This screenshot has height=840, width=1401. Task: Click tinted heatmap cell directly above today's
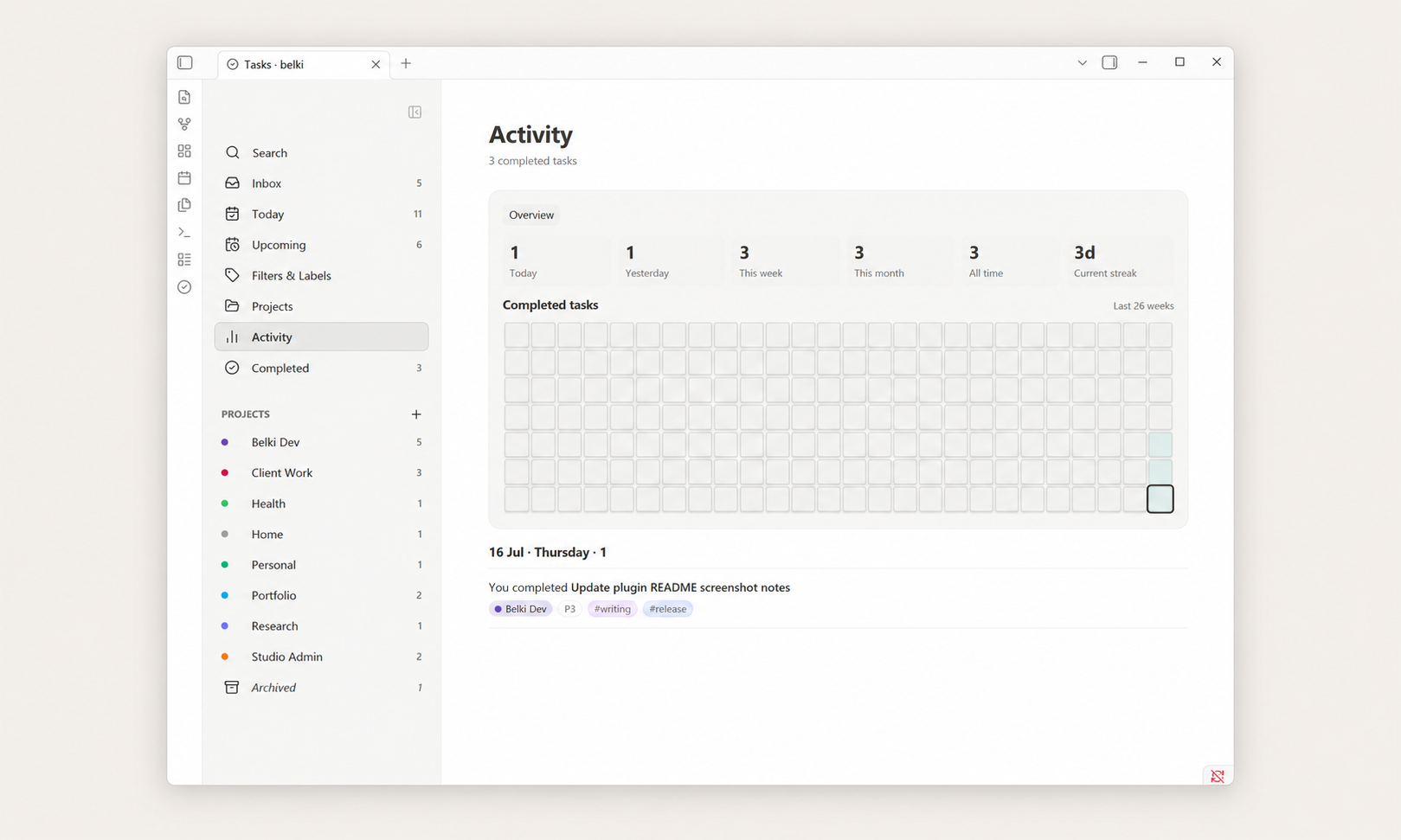tap(1160, 472)
